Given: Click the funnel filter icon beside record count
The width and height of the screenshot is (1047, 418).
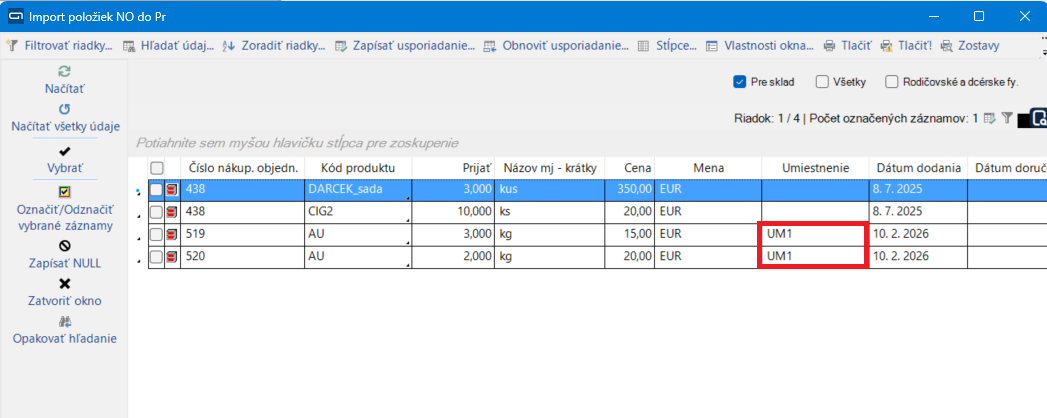Looking at the screenshot, I should [x=1007, y=118].
